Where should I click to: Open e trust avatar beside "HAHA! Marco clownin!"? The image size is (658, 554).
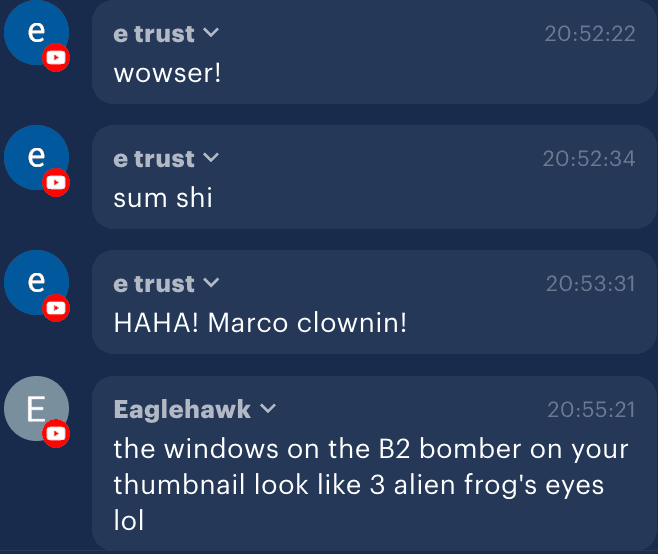pos(37,282)
